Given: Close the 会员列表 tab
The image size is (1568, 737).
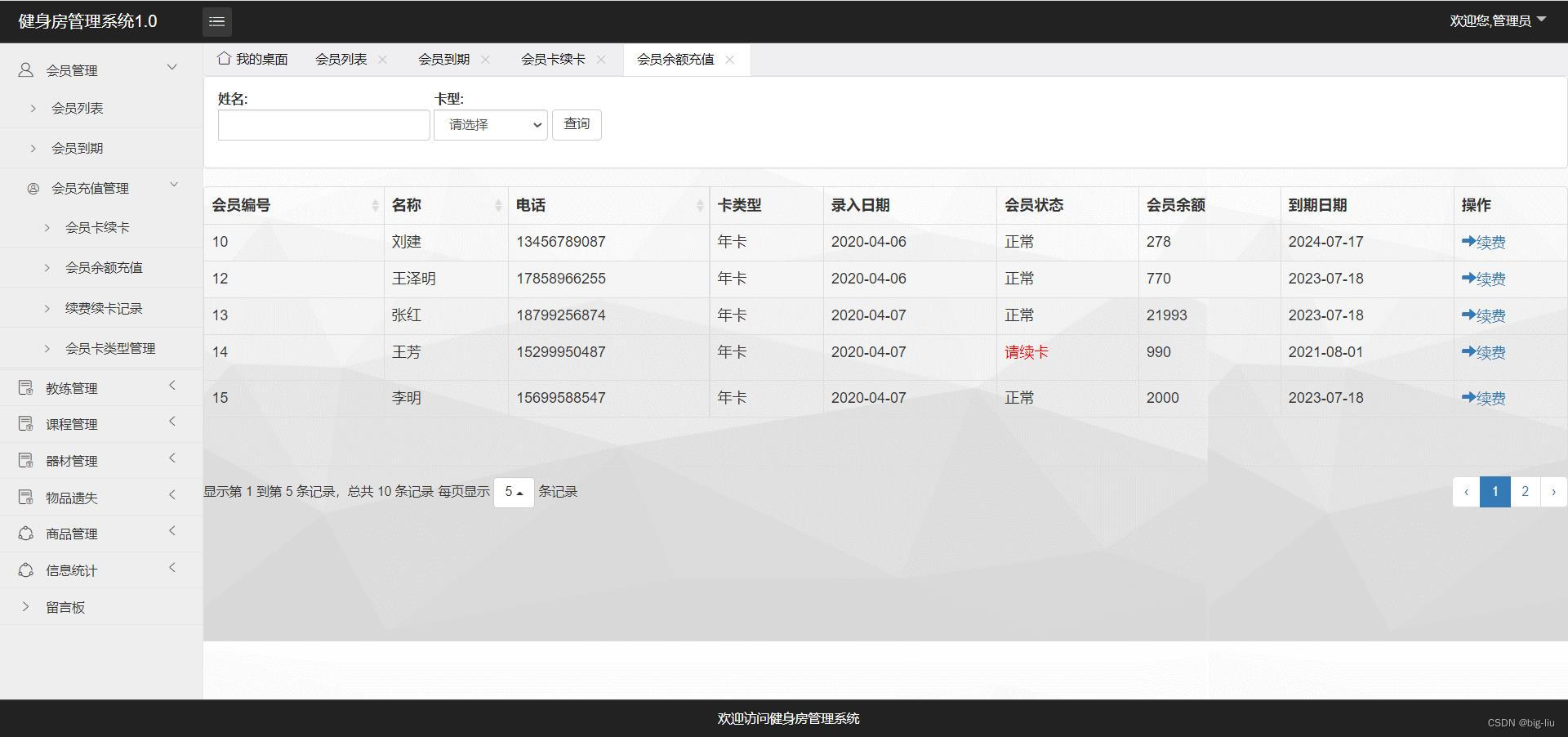Looking at the screenshot, I should (383, 60).
